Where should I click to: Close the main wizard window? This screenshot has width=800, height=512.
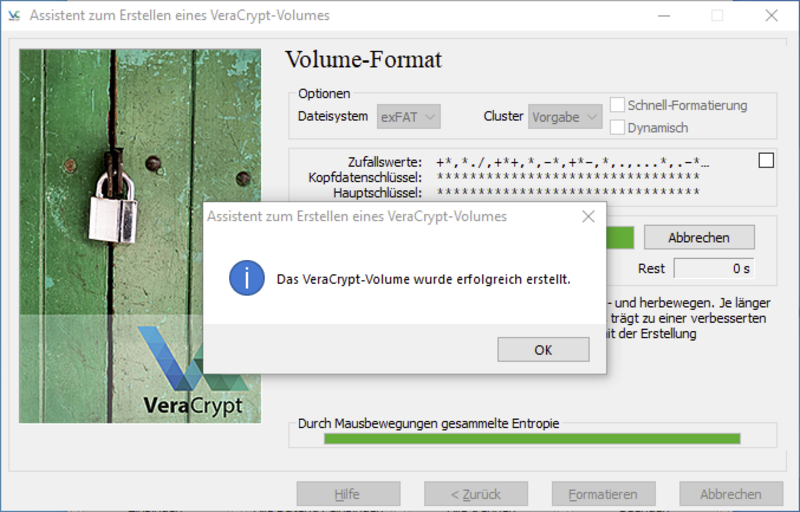pos(770,16)
